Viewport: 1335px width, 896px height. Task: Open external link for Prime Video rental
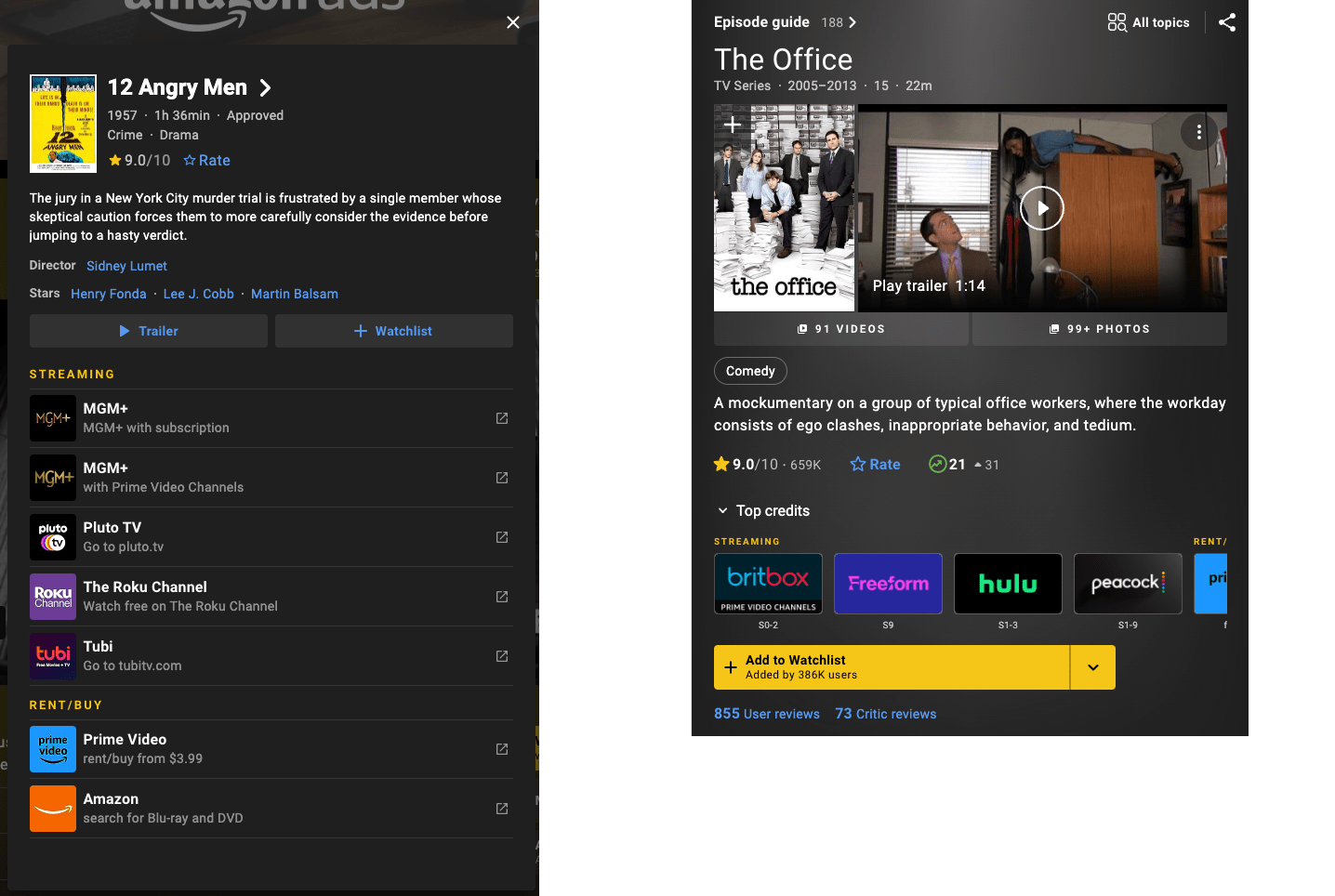[x=502, y=749]
